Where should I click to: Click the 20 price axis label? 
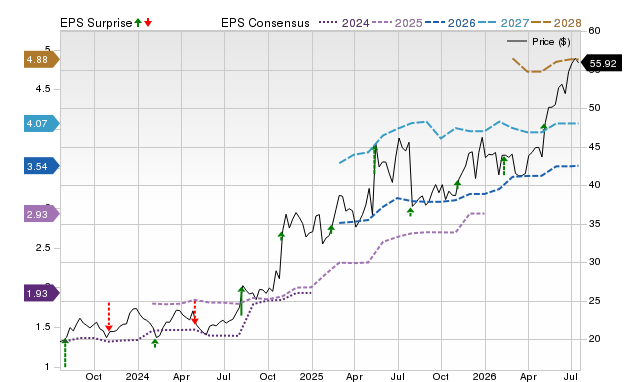[595, 339]
